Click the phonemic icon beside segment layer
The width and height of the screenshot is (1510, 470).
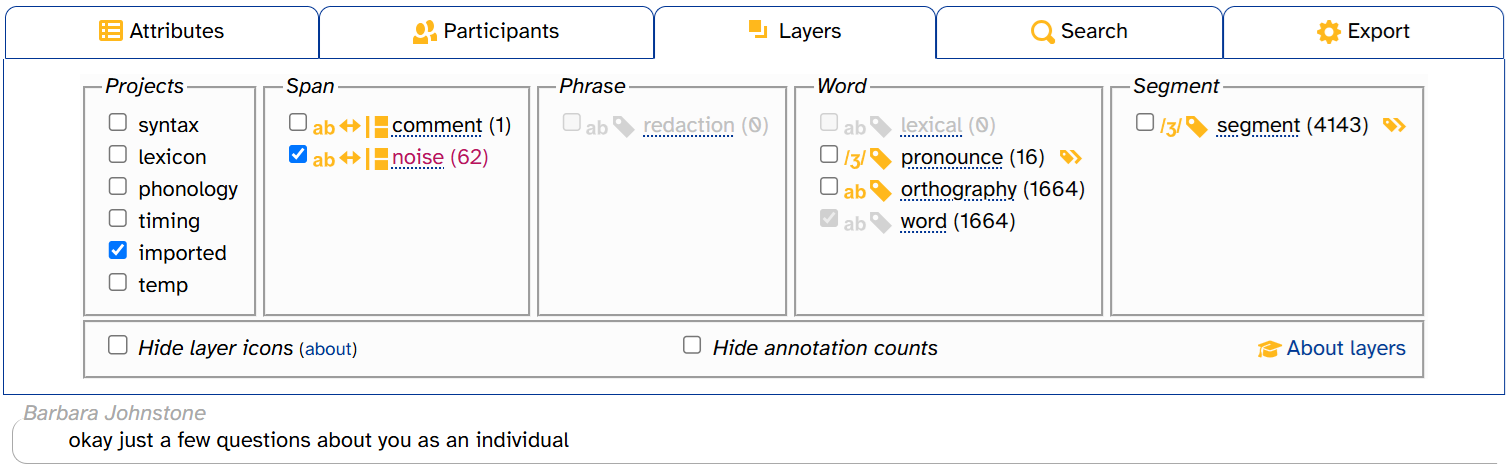coord(1171,126)
